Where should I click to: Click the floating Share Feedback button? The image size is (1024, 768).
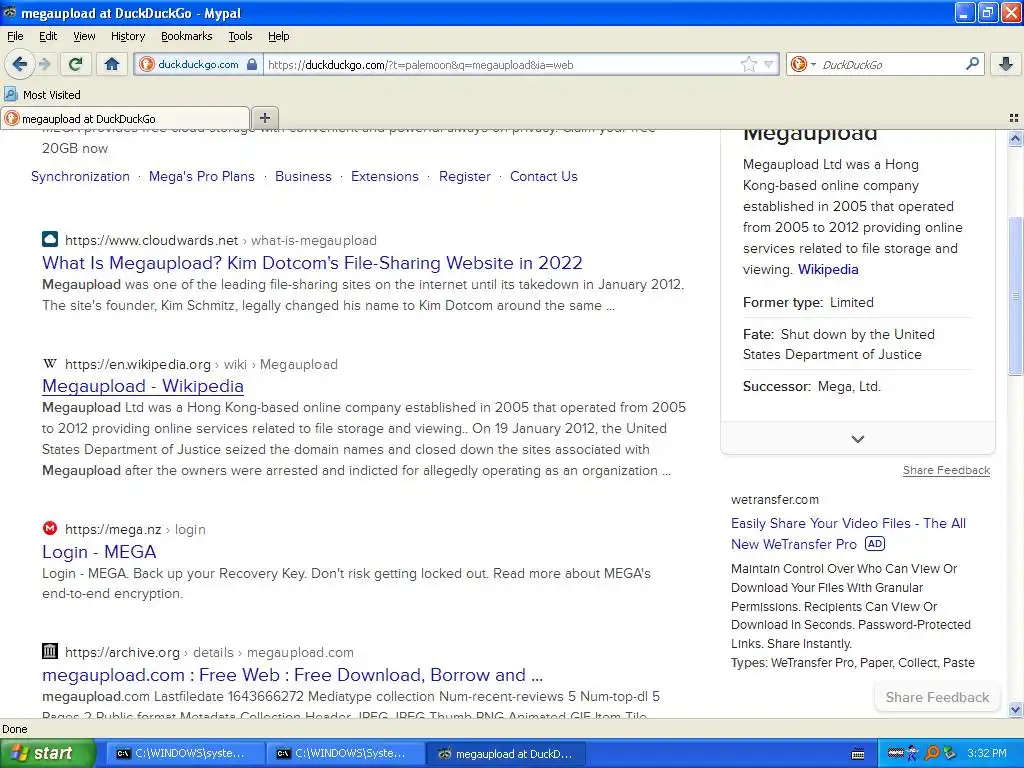pos(937,697)
